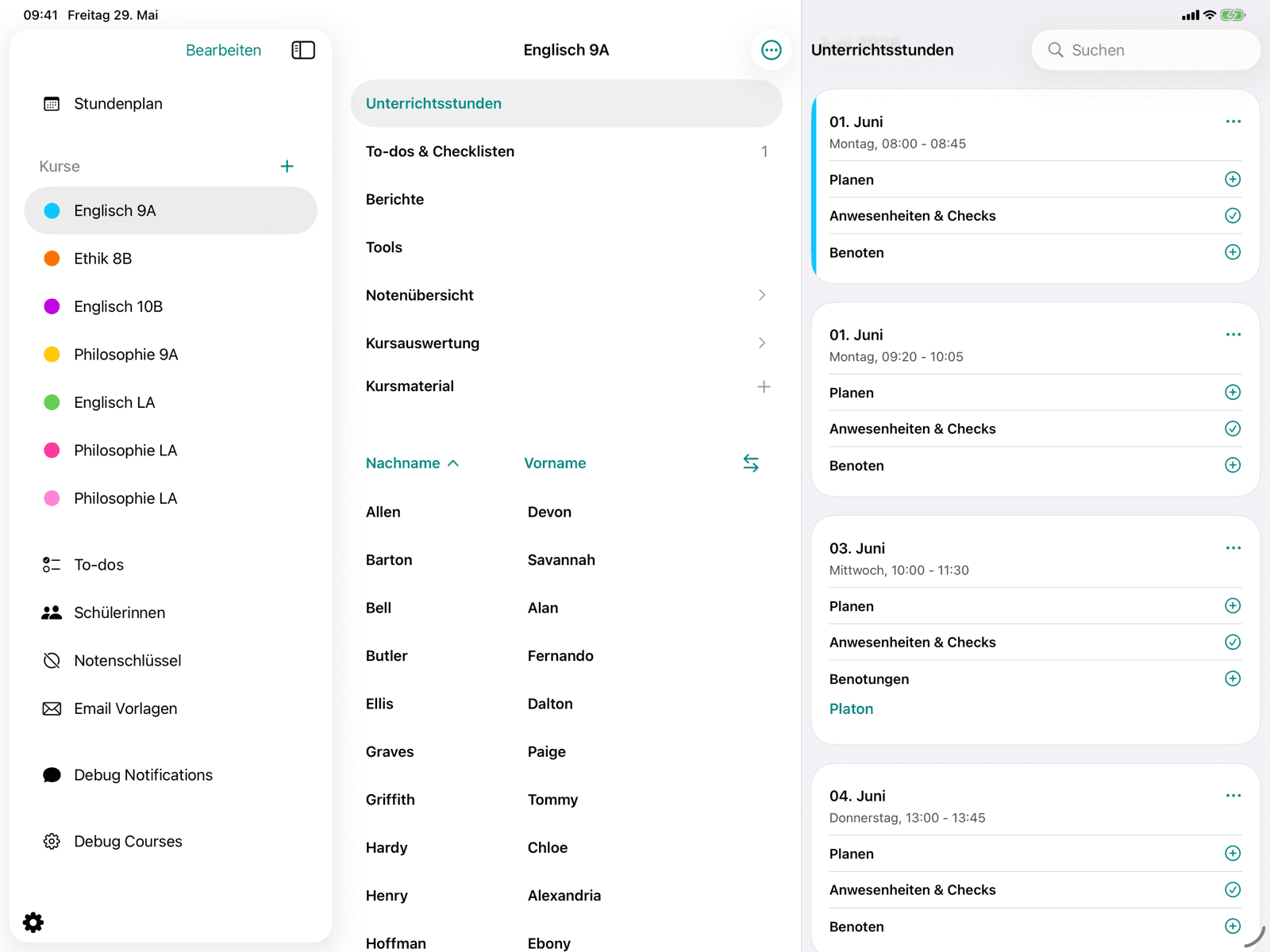Expand the Kursauswertung chevron
The height and width of the screenshot is (952, 1270).
click(x=762, y=344)
